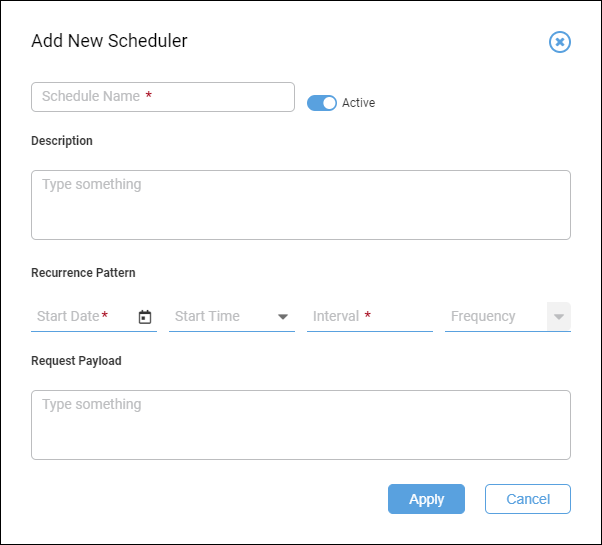The width and height of the screenshot is (602, 545).
Task: Cancel creating the scheduler
Action: pos(528,499)
